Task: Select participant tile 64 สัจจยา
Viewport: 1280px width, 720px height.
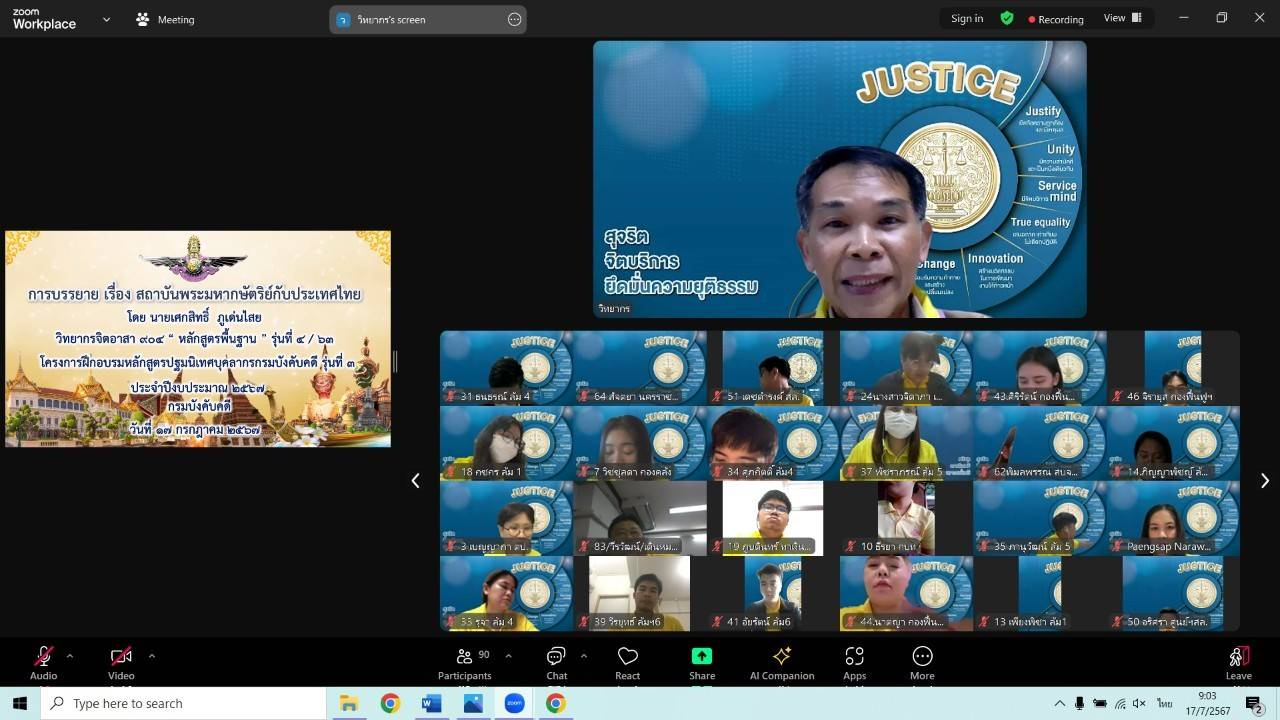Action: [640, 368]
